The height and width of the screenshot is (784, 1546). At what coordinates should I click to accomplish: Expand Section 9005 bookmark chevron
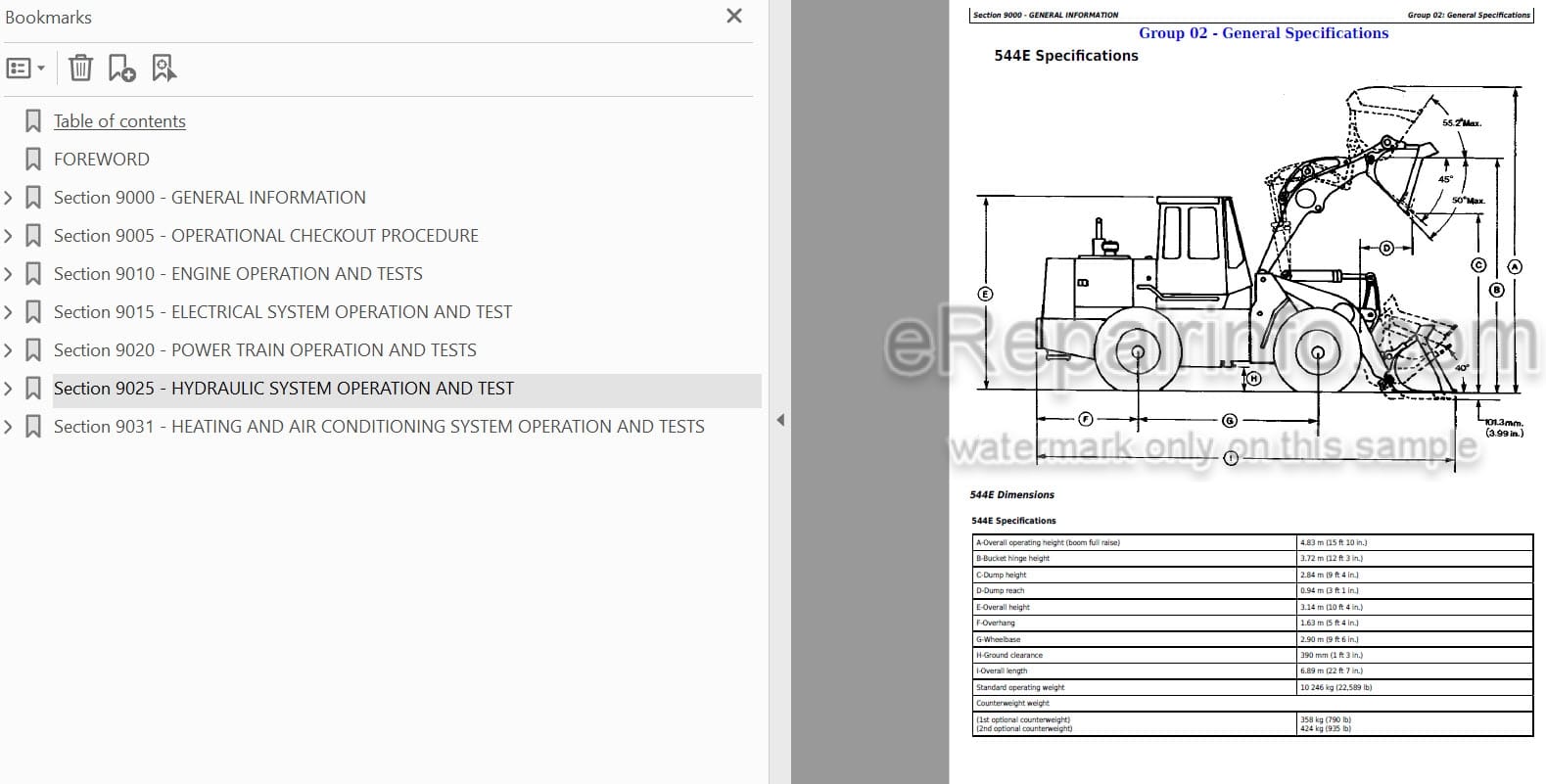(x=8, y=236)
